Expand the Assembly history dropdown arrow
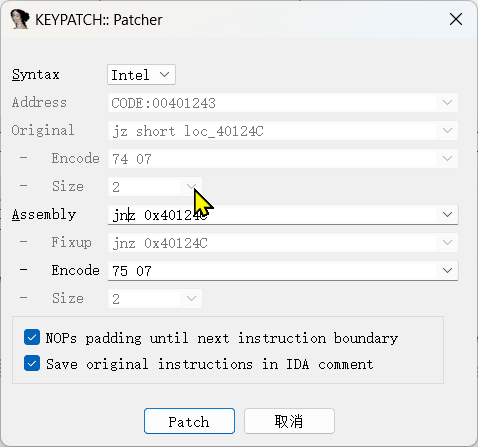Viewport: 478px width, 447px height. [447, 214]
